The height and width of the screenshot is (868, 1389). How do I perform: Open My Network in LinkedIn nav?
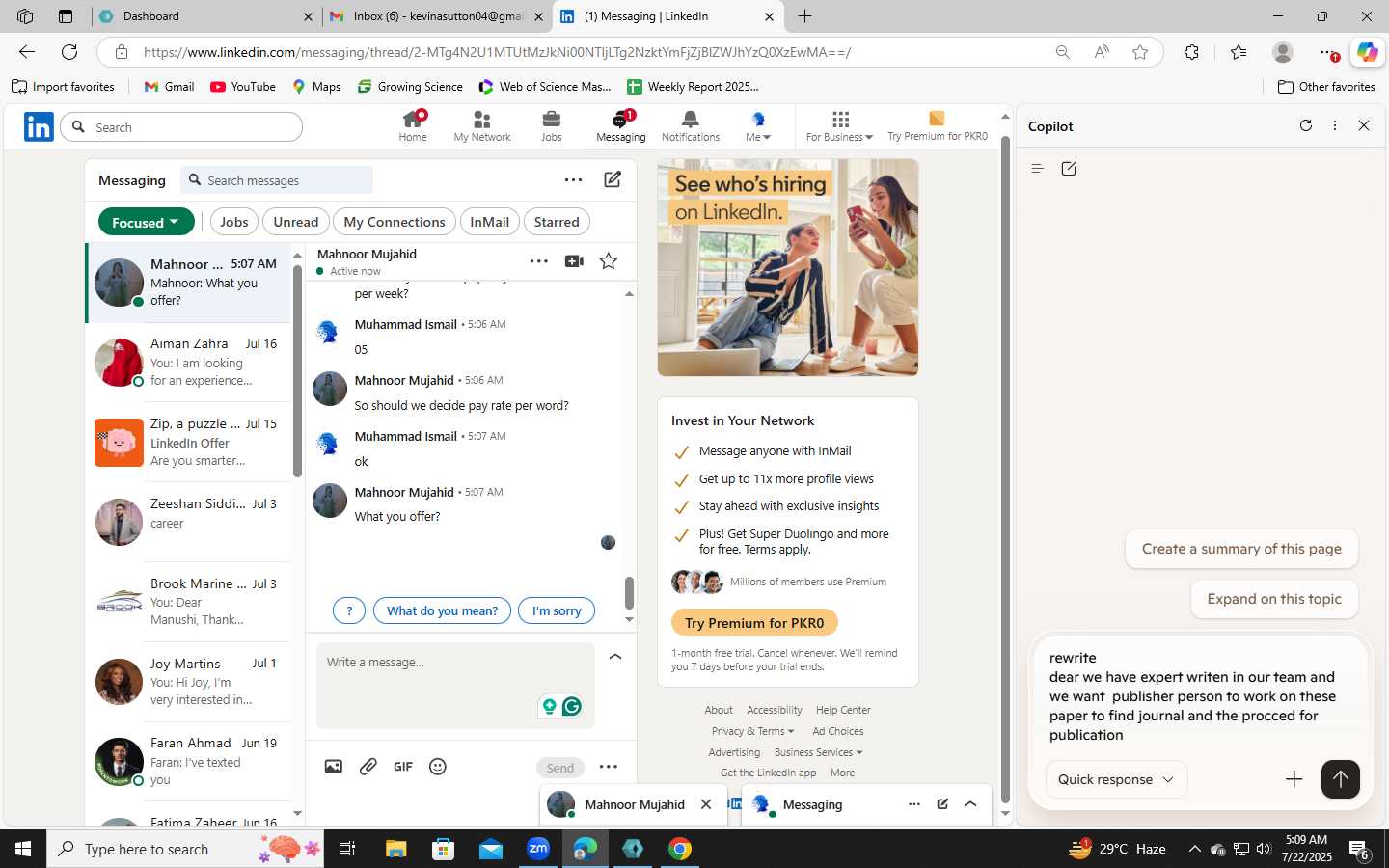(x=482, y=126)
